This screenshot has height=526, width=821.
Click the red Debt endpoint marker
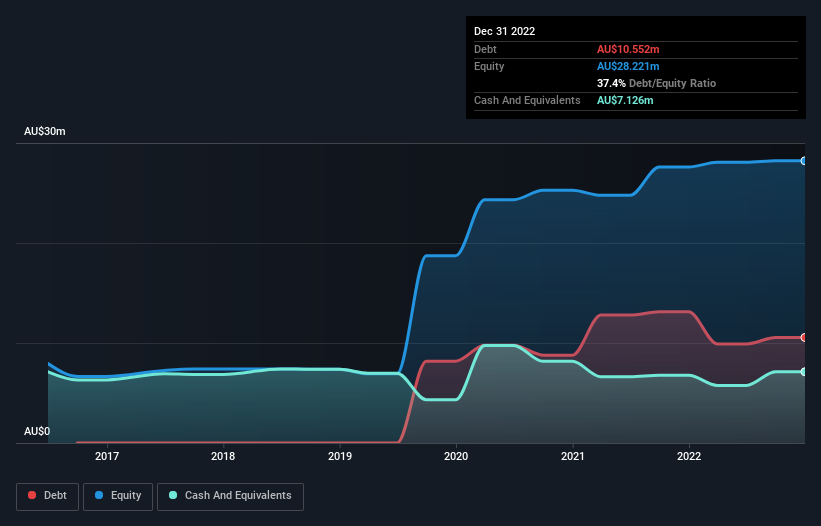click(x=804, y=338)
